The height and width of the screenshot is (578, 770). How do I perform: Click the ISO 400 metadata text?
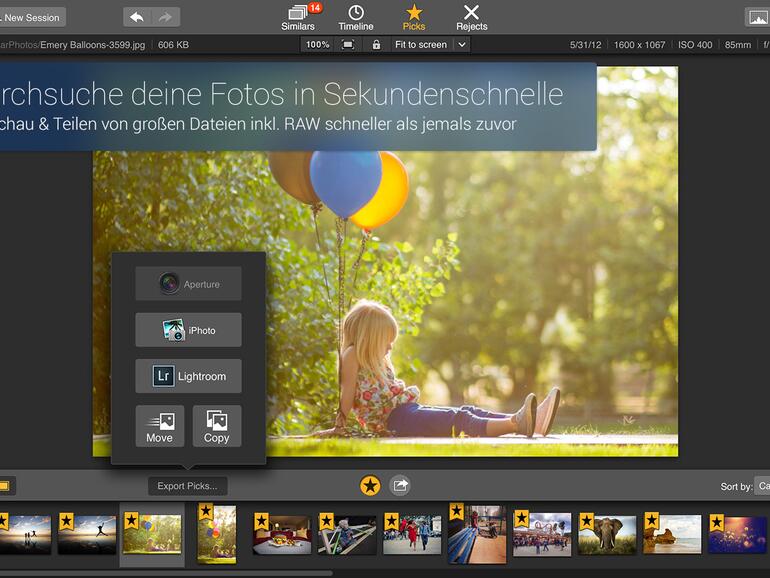pos(695,45)
